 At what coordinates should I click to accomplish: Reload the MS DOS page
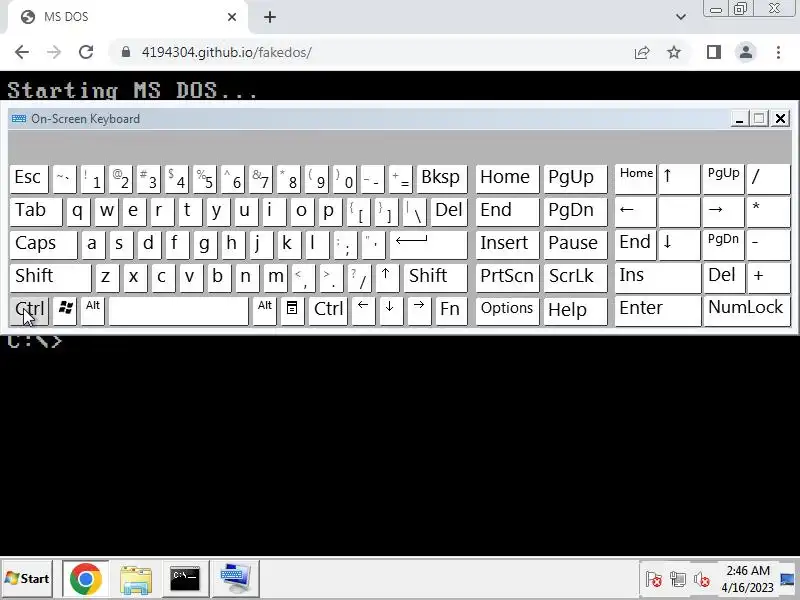86,52
